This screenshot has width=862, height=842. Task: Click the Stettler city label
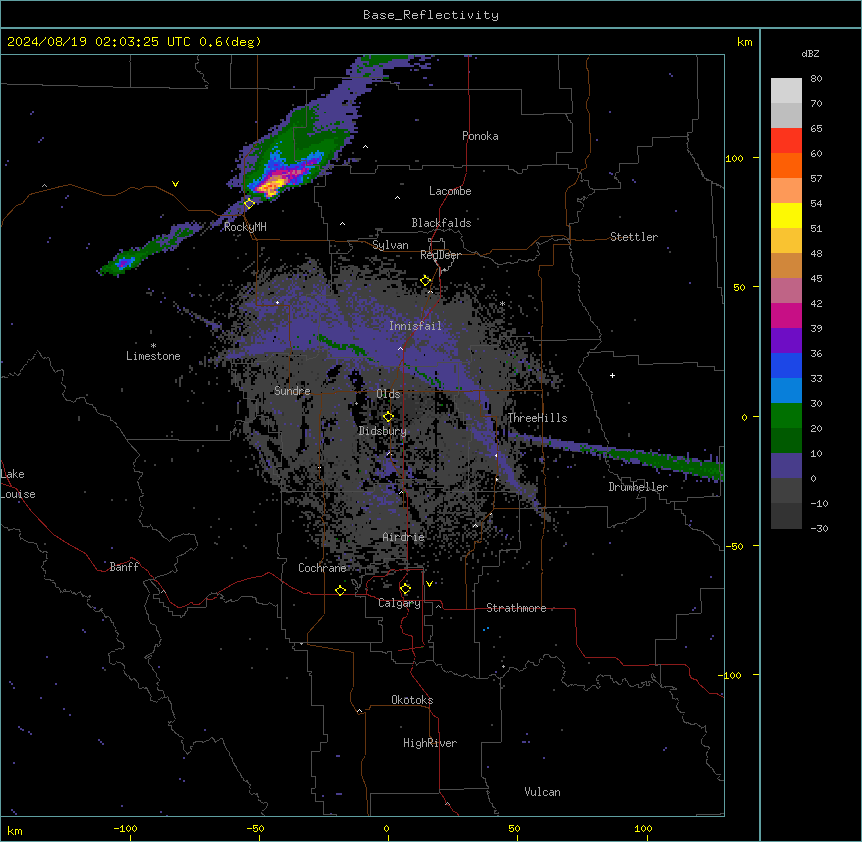634,237
